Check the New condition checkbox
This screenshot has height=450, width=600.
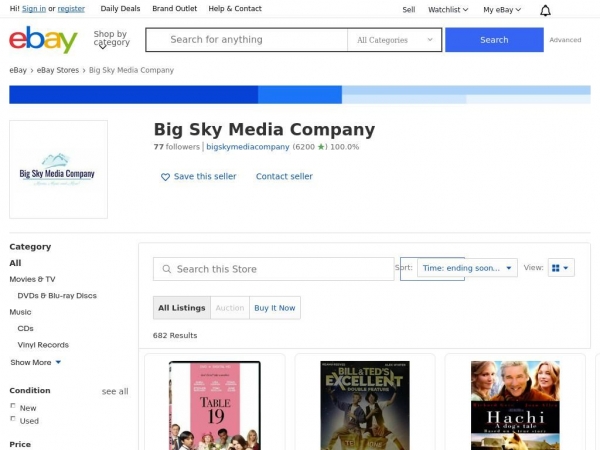13,406
